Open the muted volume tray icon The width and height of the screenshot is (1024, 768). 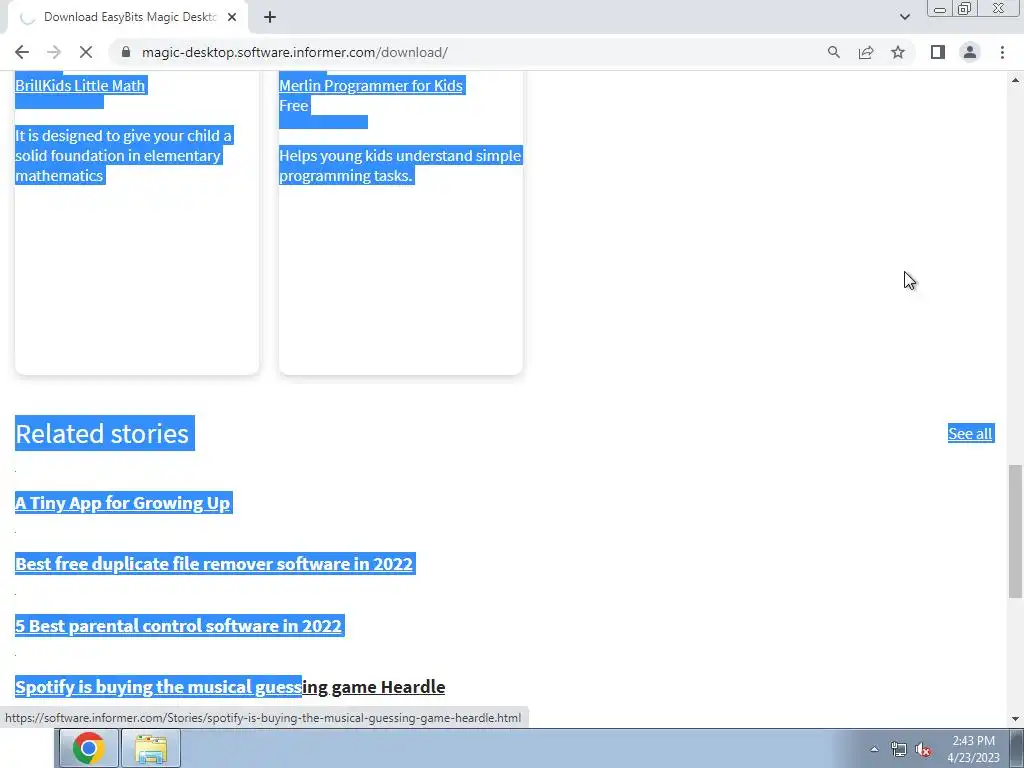coord(923,749)
